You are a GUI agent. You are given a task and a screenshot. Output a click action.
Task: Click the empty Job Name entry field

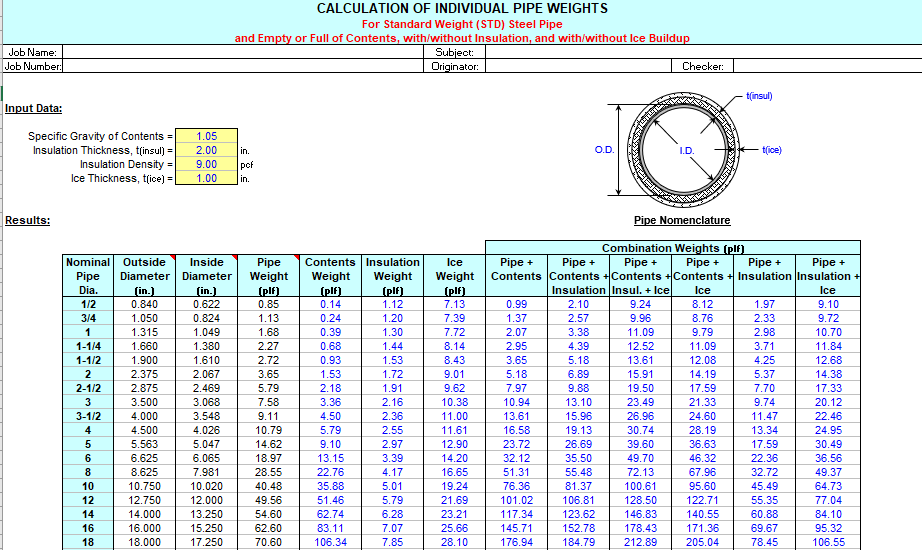point(243,52)
